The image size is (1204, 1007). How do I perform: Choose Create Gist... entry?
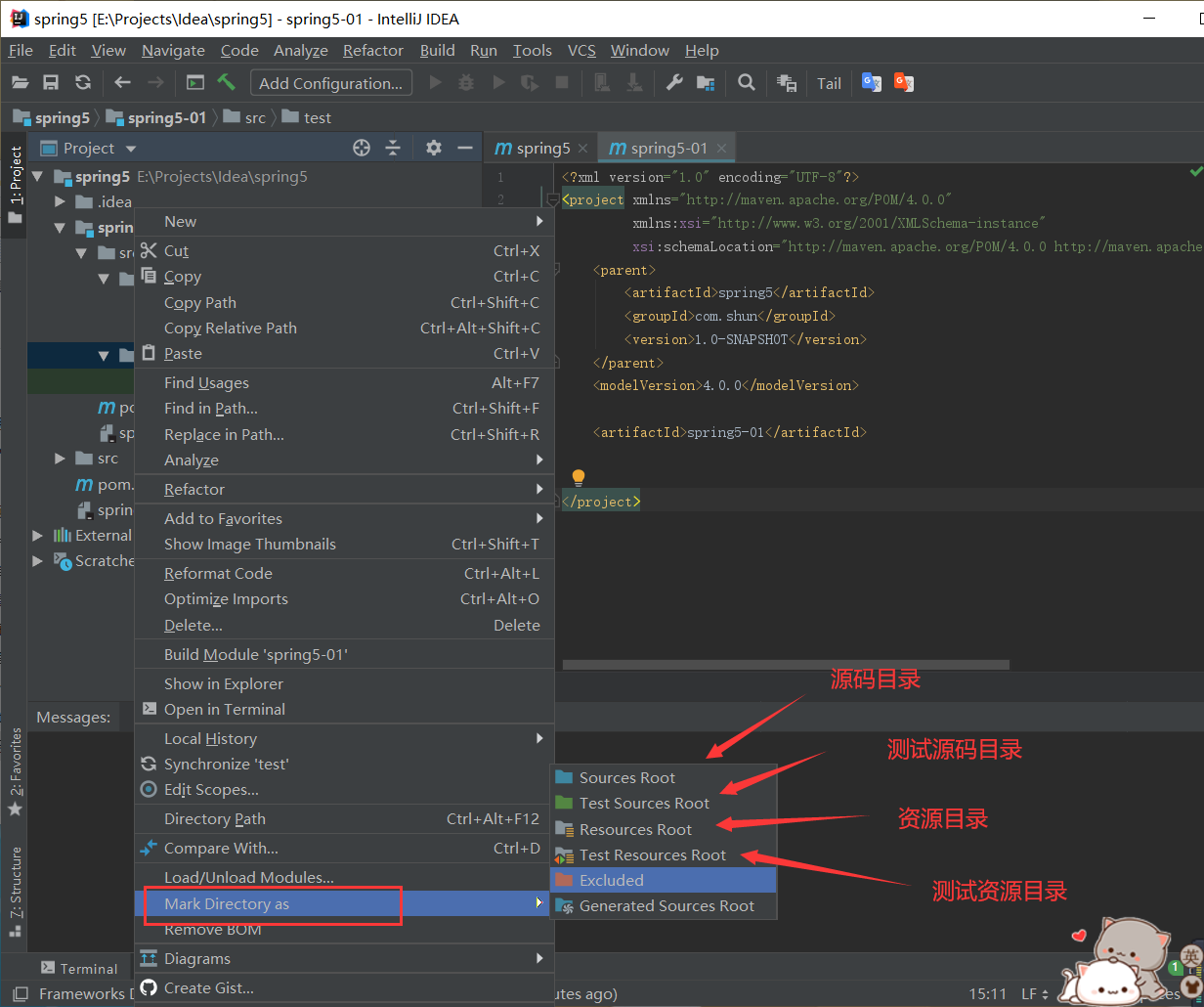(x=344, y=987)
